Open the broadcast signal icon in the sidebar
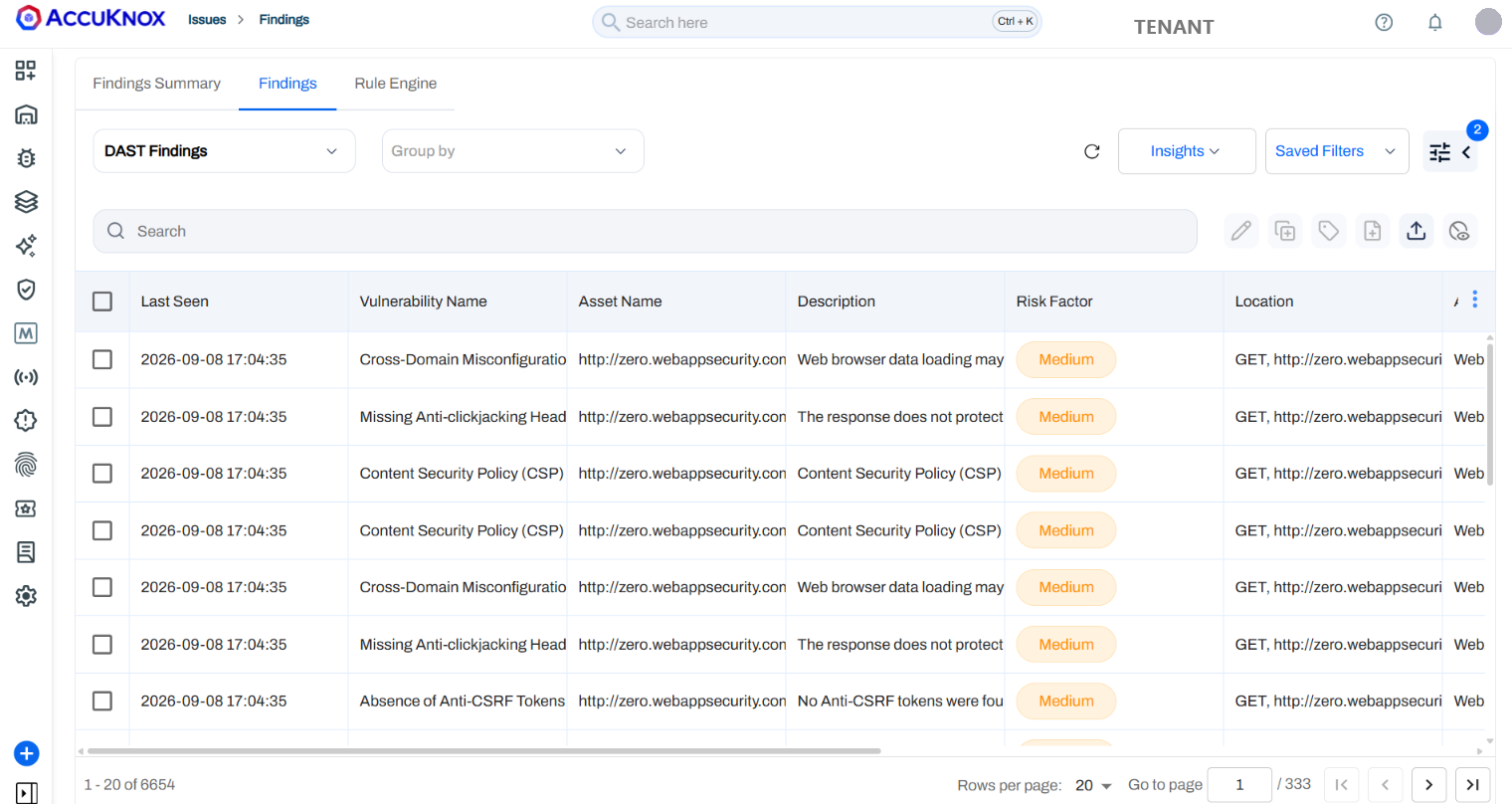 [26, 377]
